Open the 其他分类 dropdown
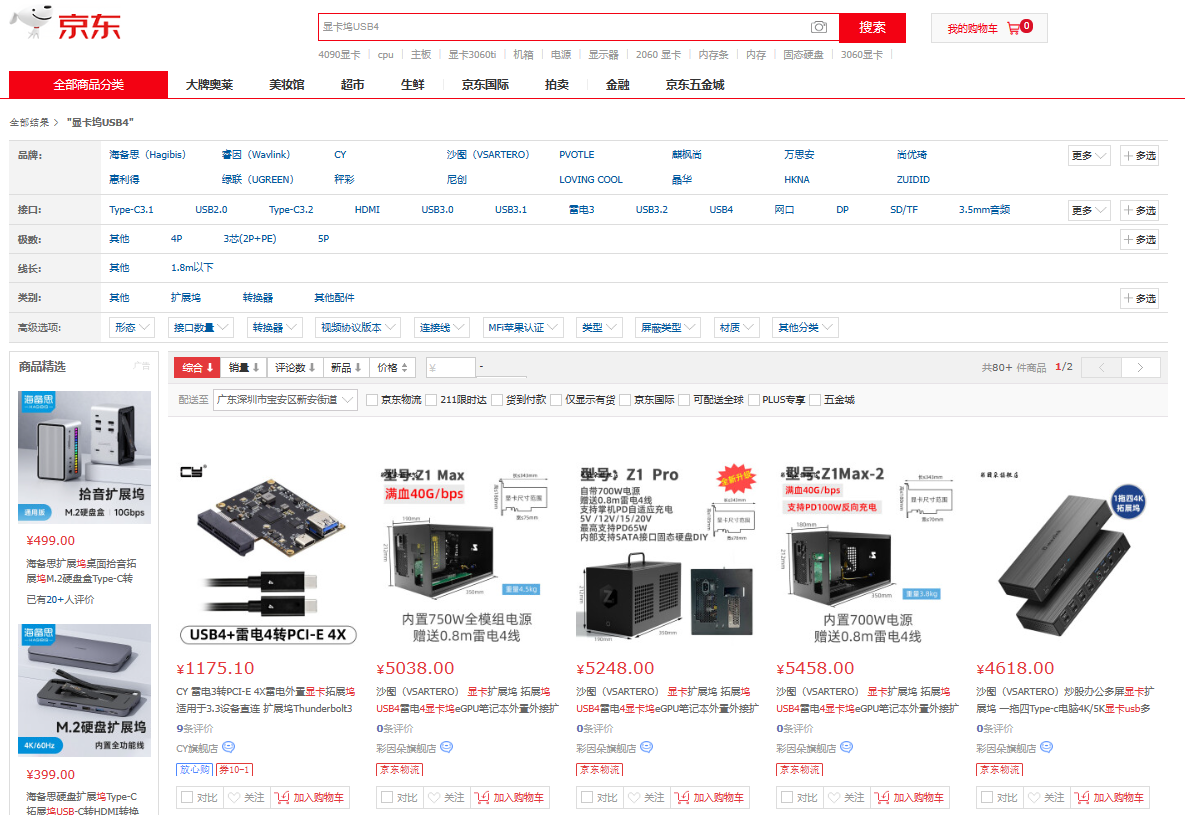The width and height of the screenshot is (1185, 815). click(x=805, y=327)
